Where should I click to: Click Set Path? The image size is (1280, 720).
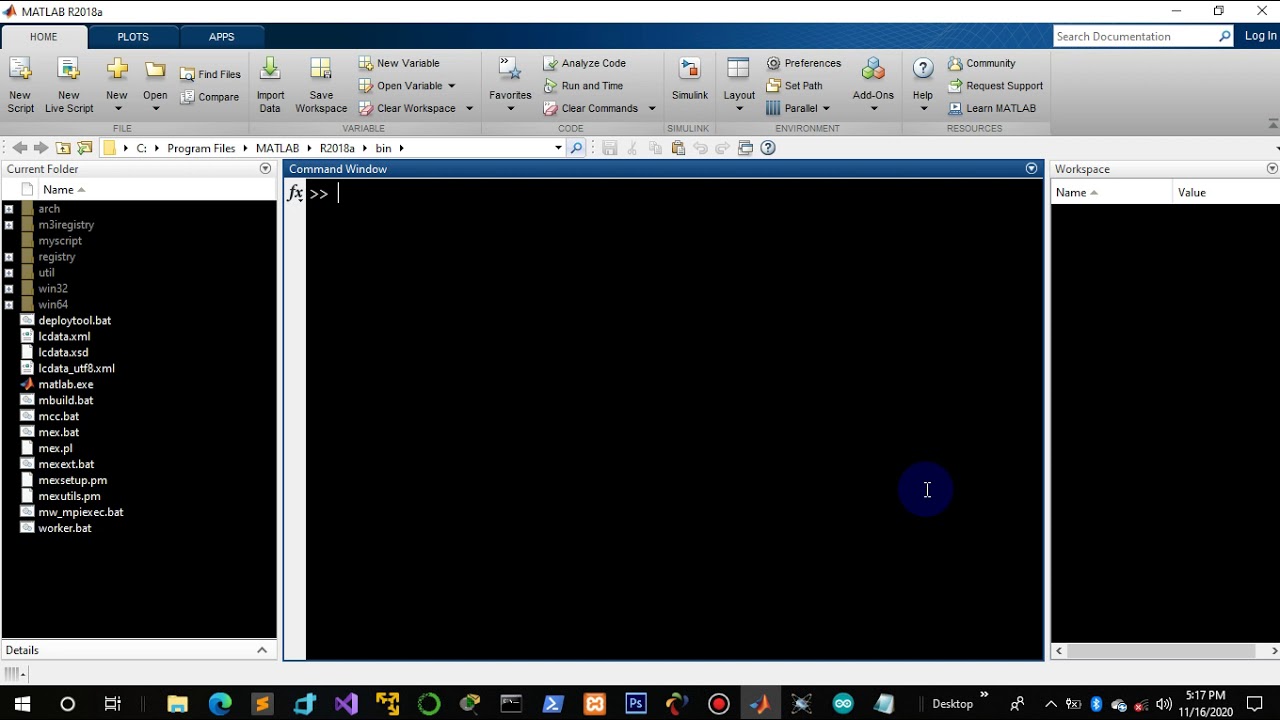click(795, 86)
